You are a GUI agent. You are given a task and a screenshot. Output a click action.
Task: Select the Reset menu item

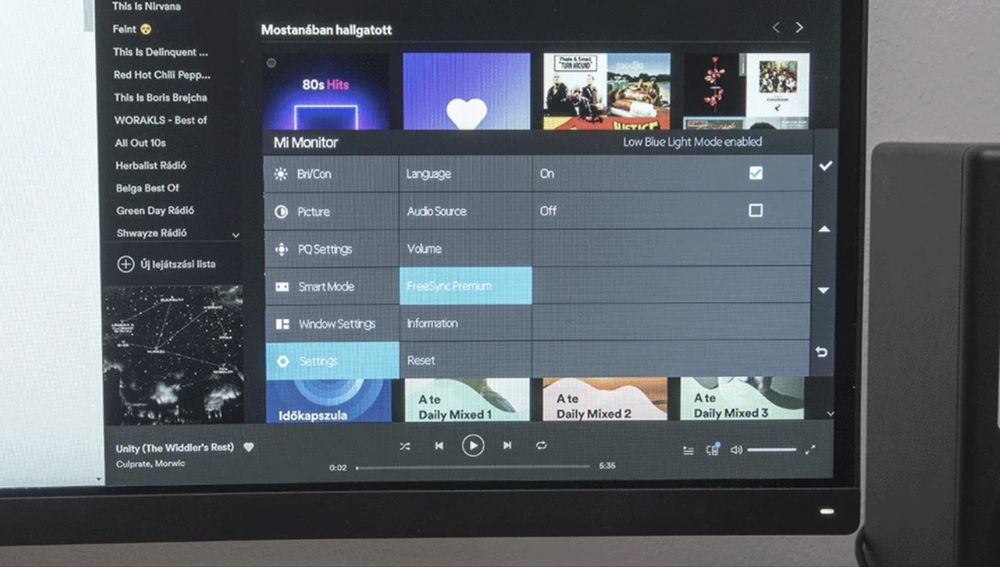click(466, 360)
